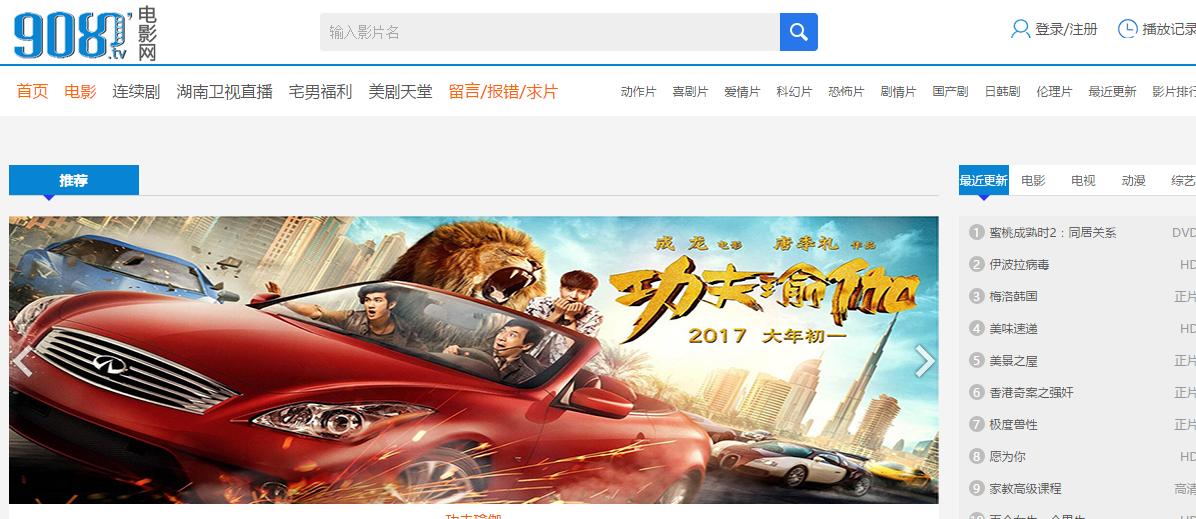1196x519 pixels.
Task: Click the clock playback history icon
Action: point(1127,29)
